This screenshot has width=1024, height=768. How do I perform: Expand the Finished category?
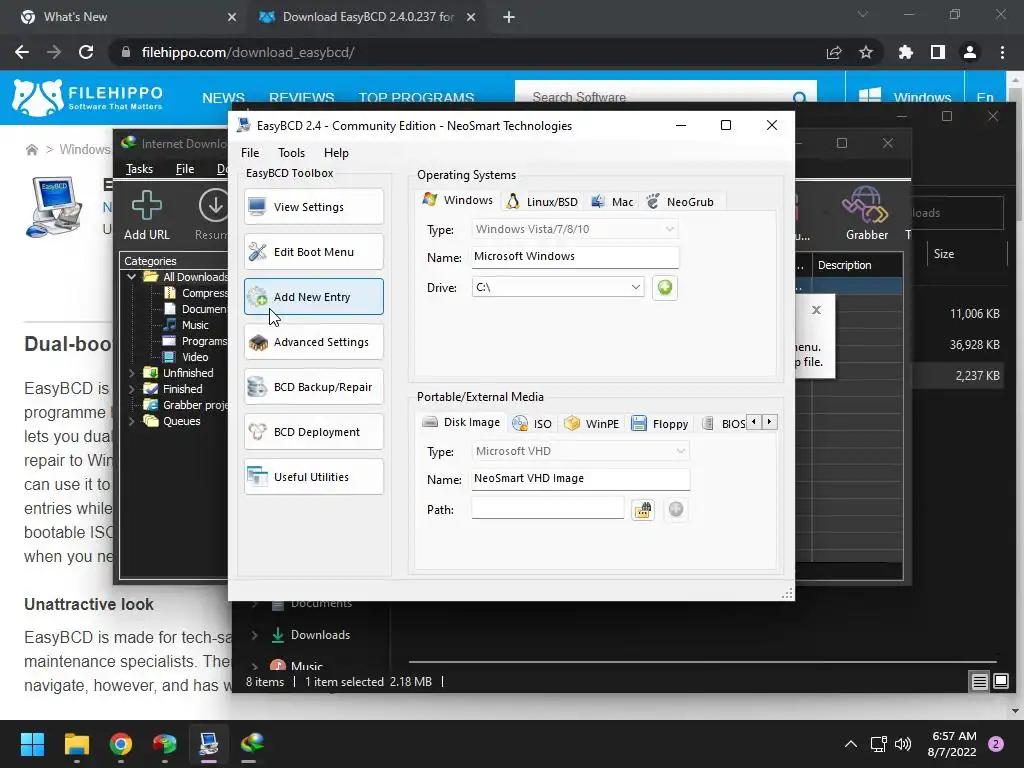coord(131,389)
